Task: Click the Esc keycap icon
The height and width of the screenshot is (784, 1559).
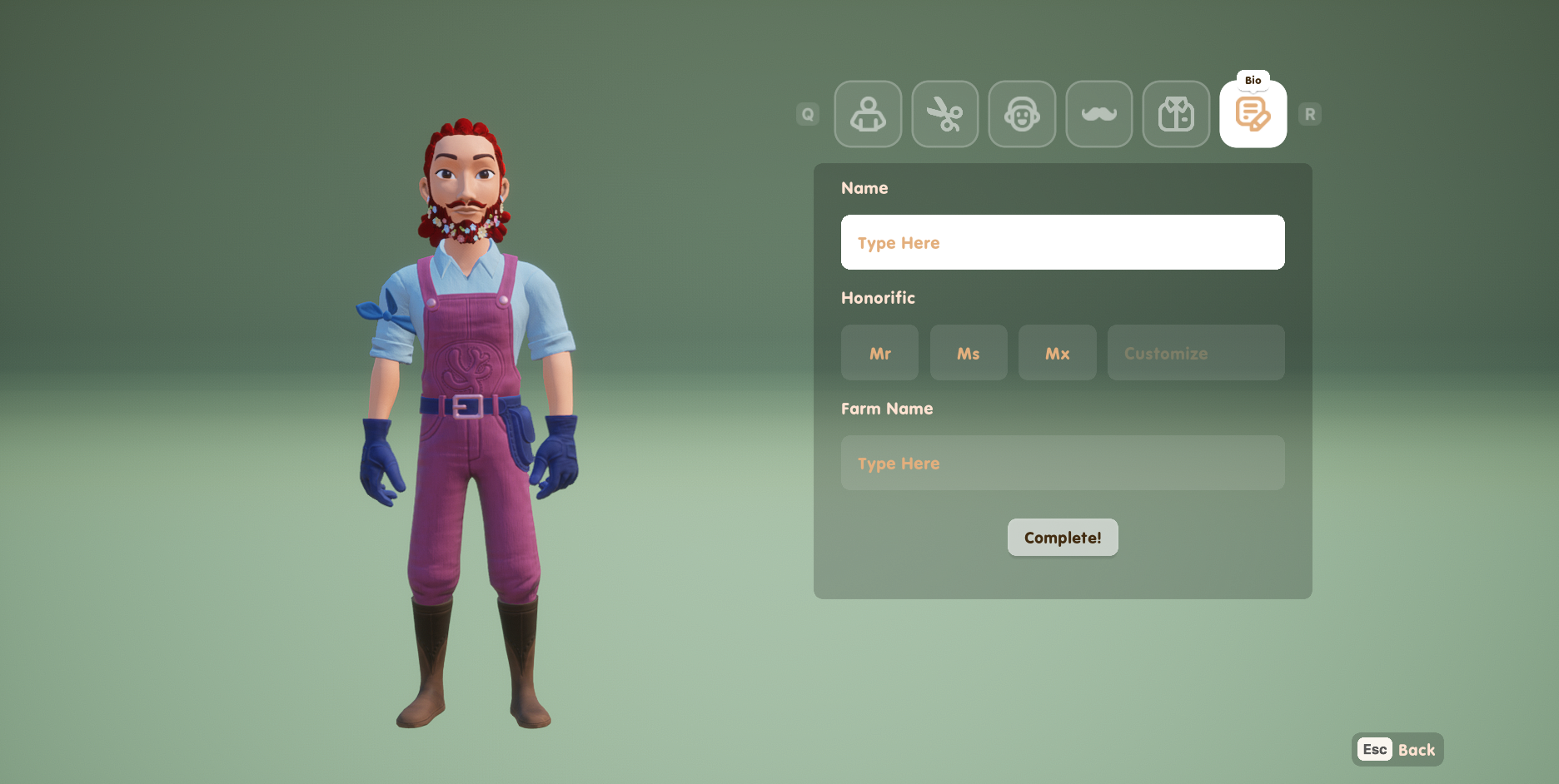Action: pos(1374,750)
